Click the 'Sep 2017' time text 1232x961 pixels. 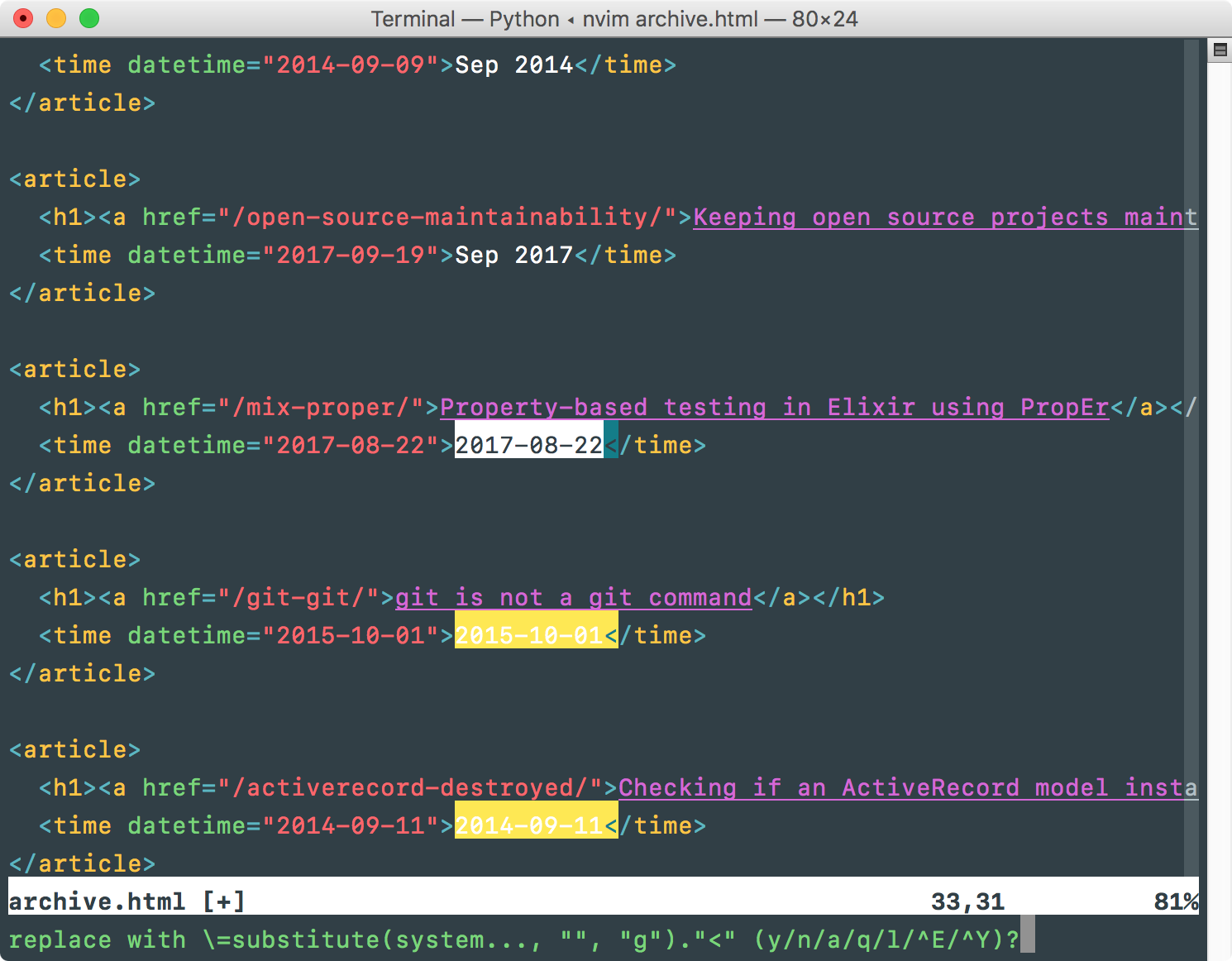coord(514,255)
